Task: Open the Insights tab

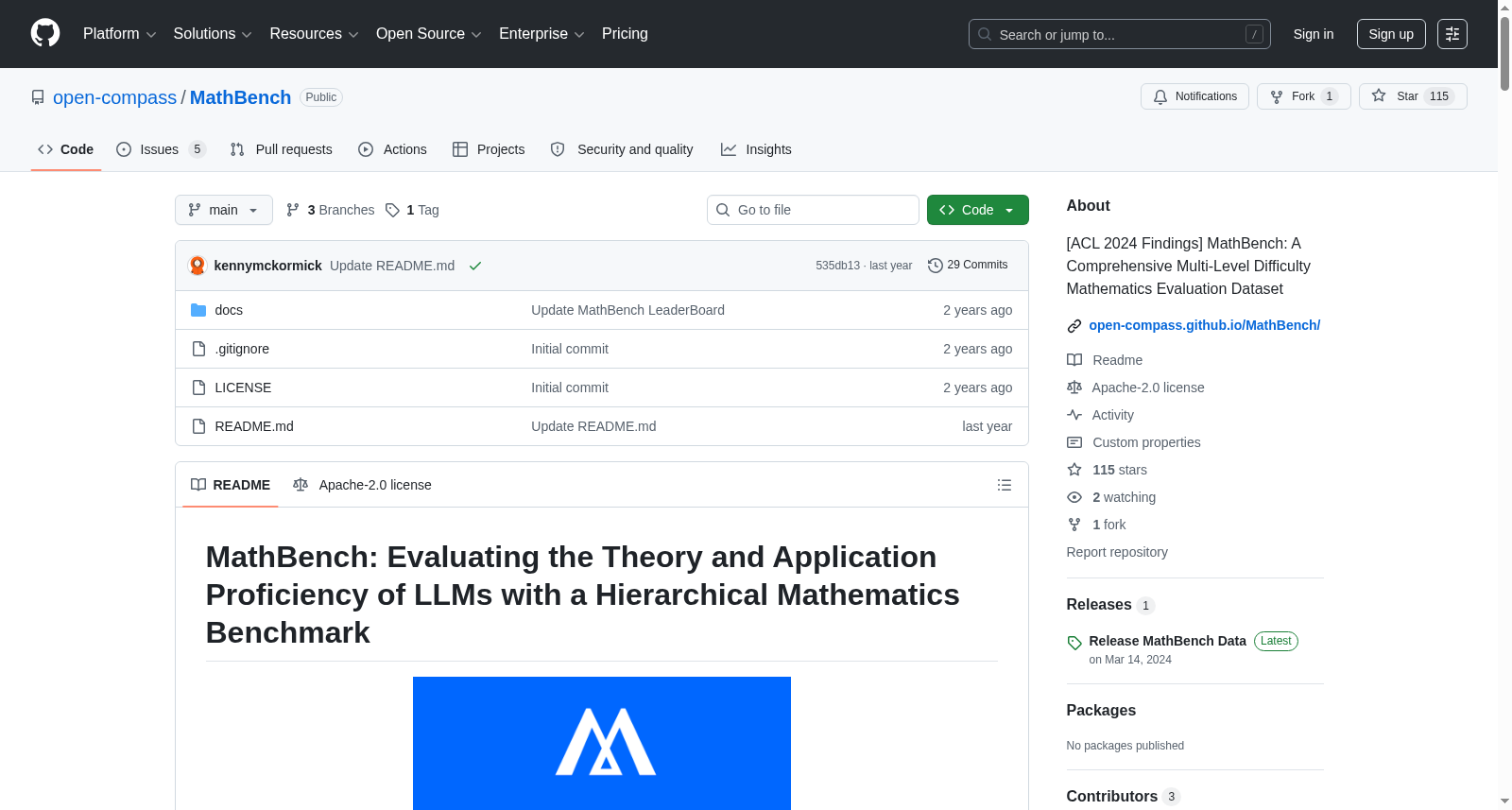Action: [x=756, y=149]
